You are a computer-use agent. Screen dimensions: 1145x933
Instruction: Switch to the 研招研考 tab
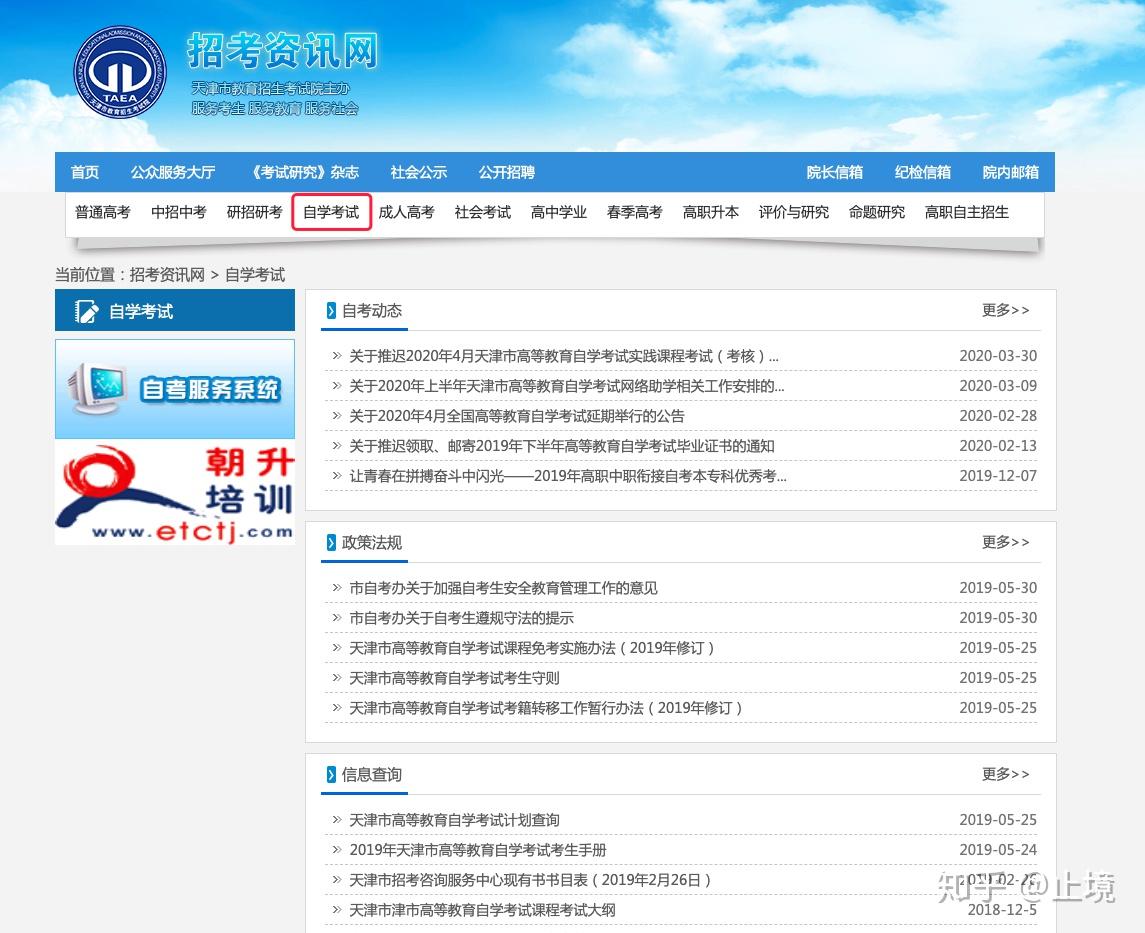tap(255, 212)
